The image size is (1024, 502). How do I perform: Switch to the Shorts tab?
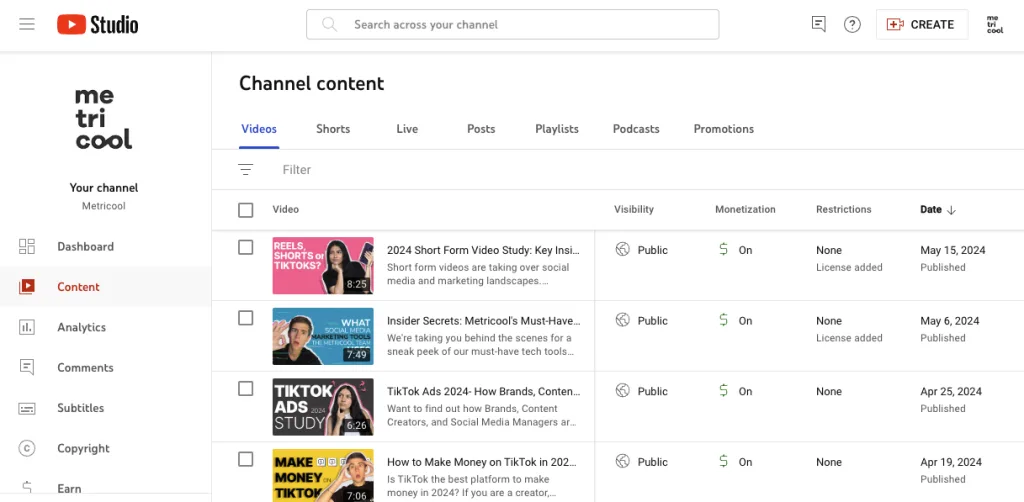click(x=333, y=129)
